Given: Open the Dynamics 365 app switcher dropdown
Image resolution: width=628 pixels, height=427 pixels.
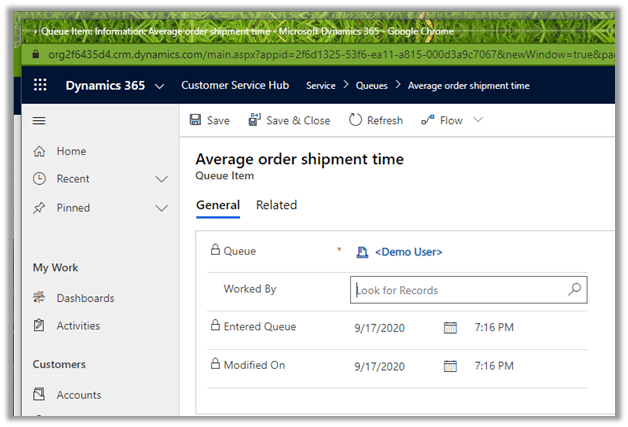Looking at the screenshot, I should click(160, 86).
